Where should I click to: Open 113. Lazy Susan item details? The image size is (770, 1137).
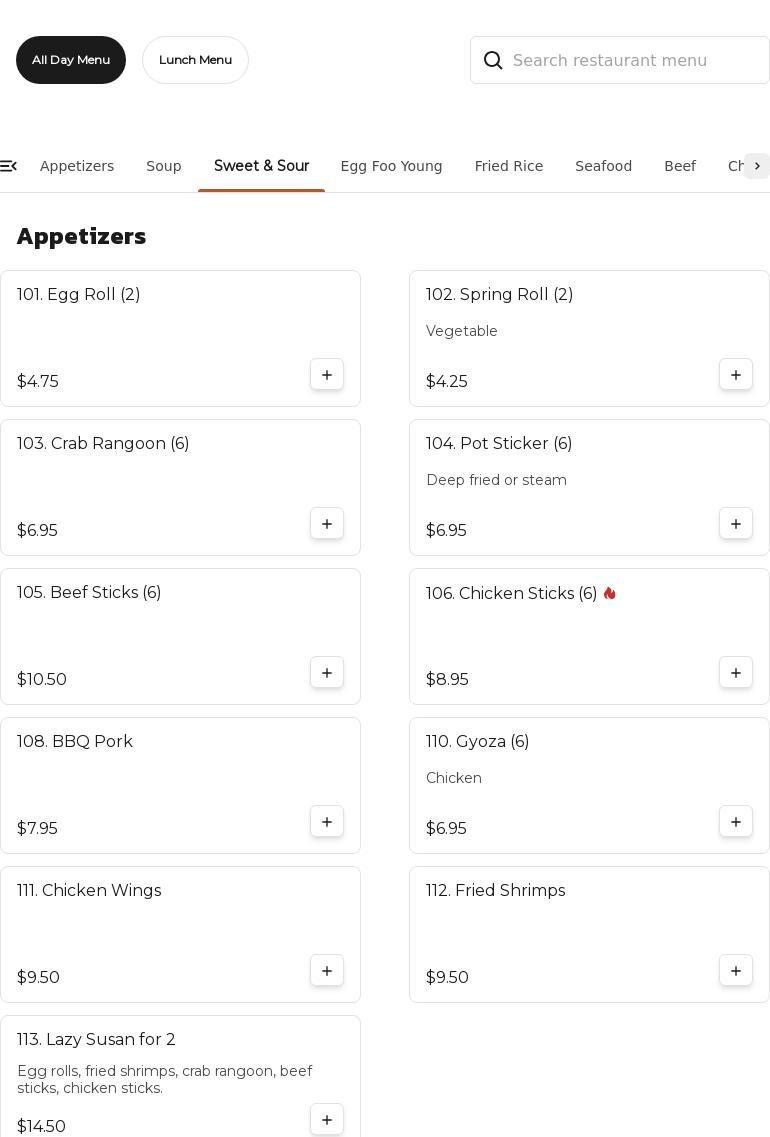[96, 1040]
